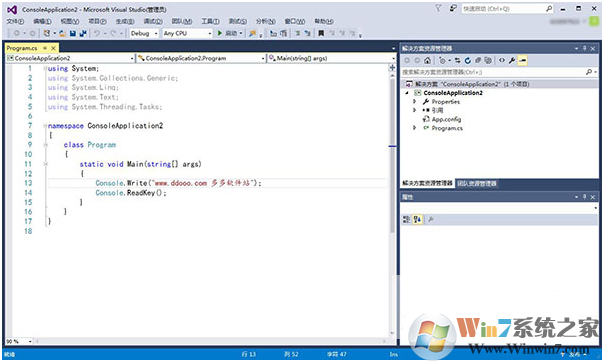Expand the Properties tree node
The image size is (606, 363).
(414, 102)
